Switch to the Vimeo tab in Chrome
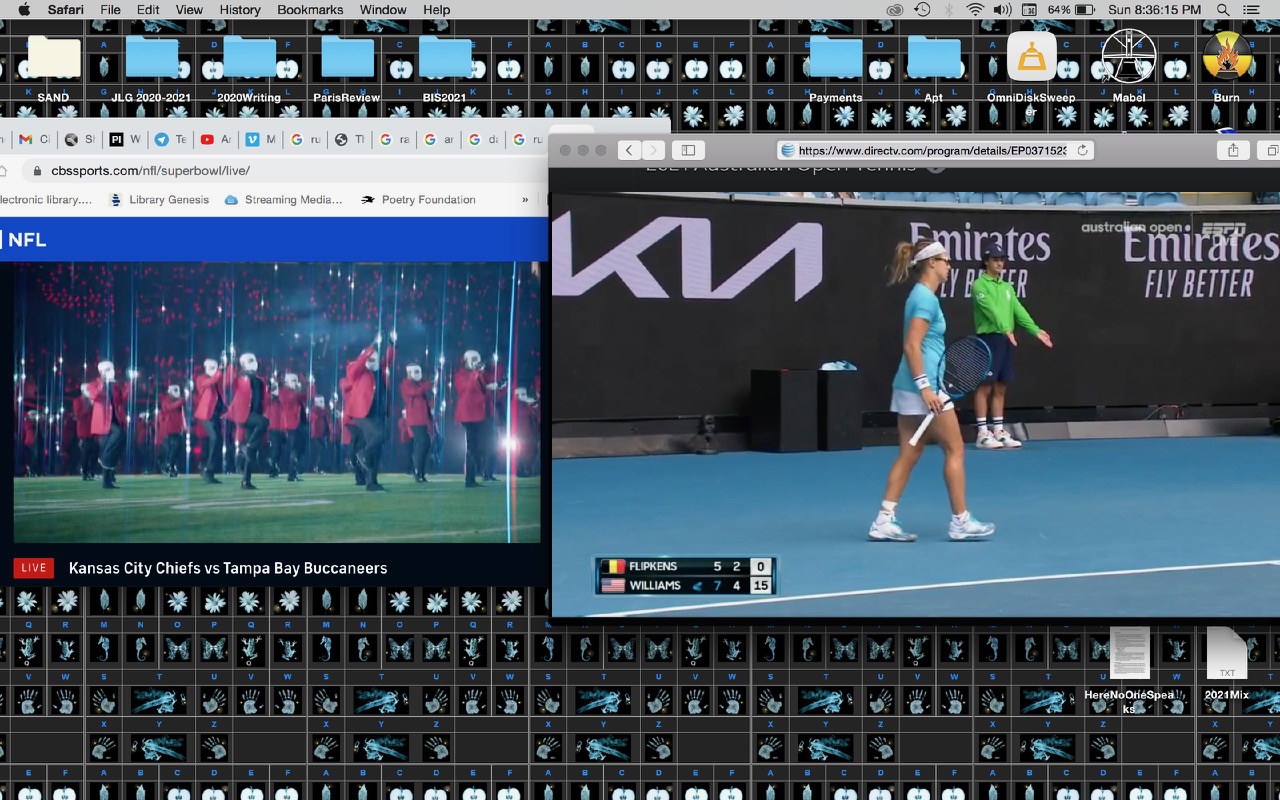 pos(260,139)
